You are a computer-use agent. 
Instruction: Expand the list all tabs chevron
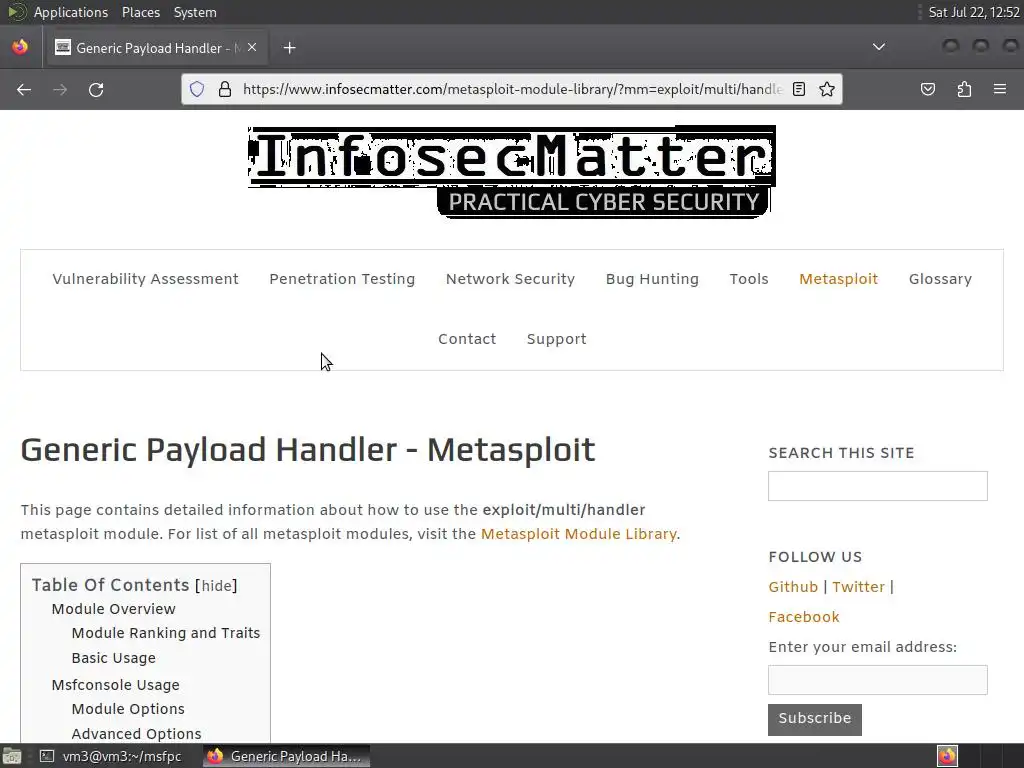[879, 47]
